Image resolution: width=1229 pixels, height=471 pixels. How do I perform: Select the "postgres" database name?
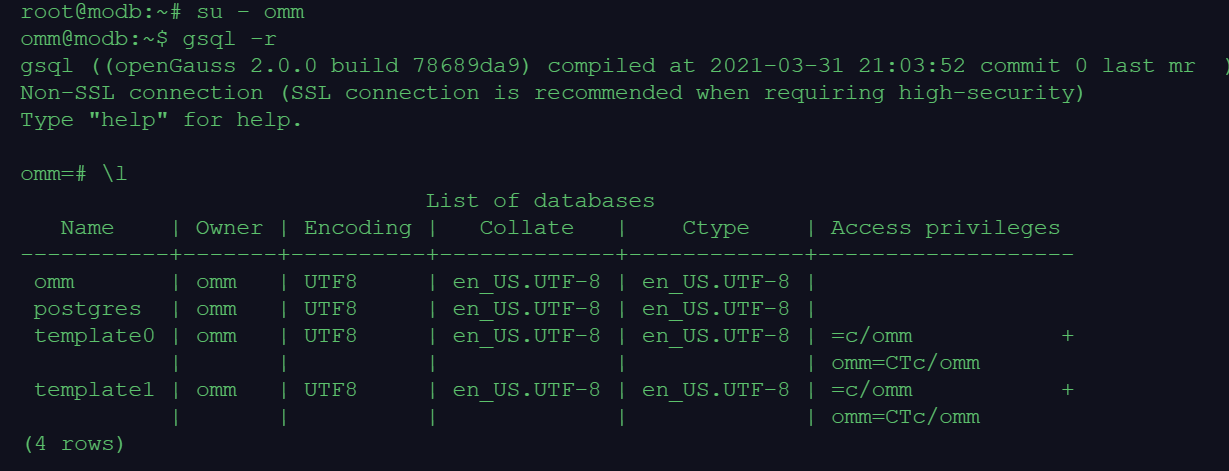(87, 309)
